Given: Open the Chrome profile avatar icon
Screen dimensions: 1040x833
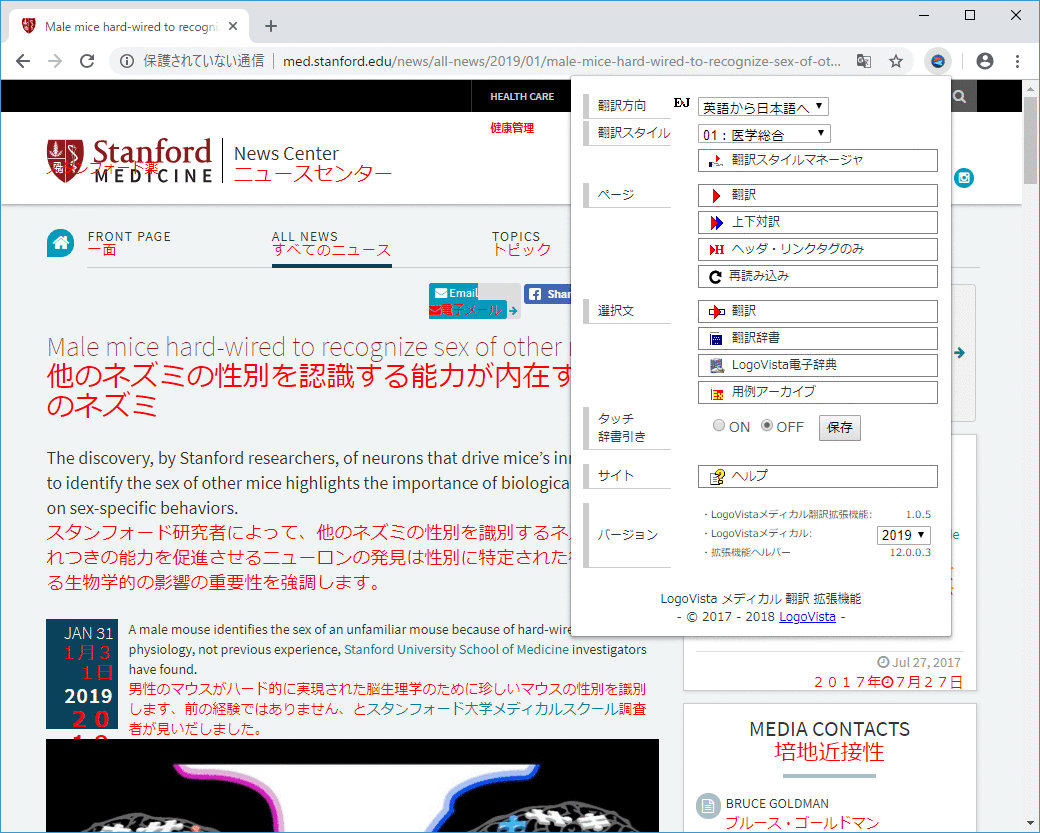Looking at the screenshot, I should [x=985, y=61].
